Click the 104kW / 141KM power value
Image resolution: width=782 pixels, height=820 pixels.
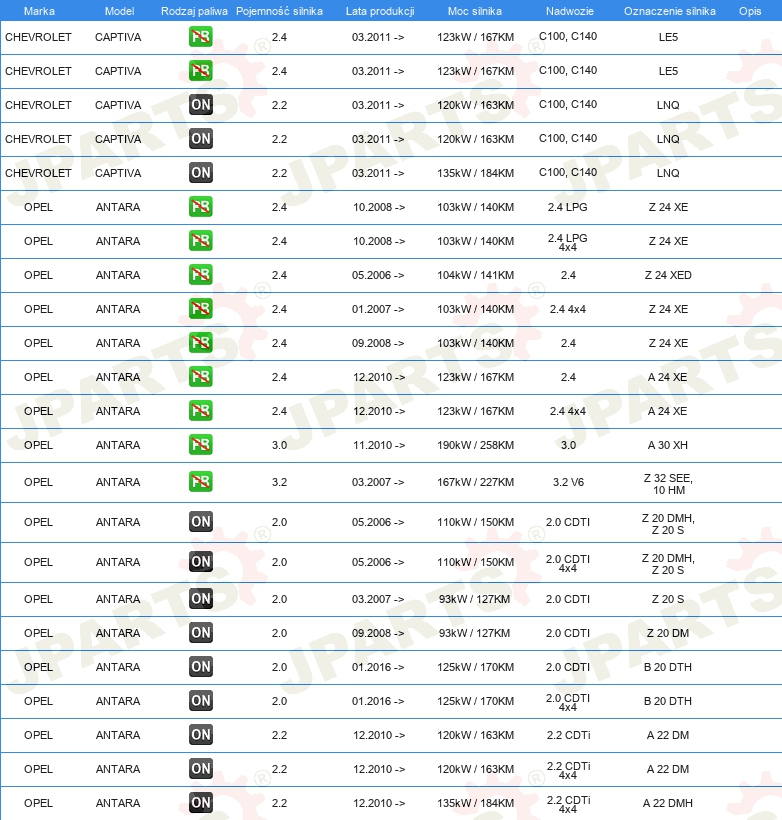[x=475, y=275]
